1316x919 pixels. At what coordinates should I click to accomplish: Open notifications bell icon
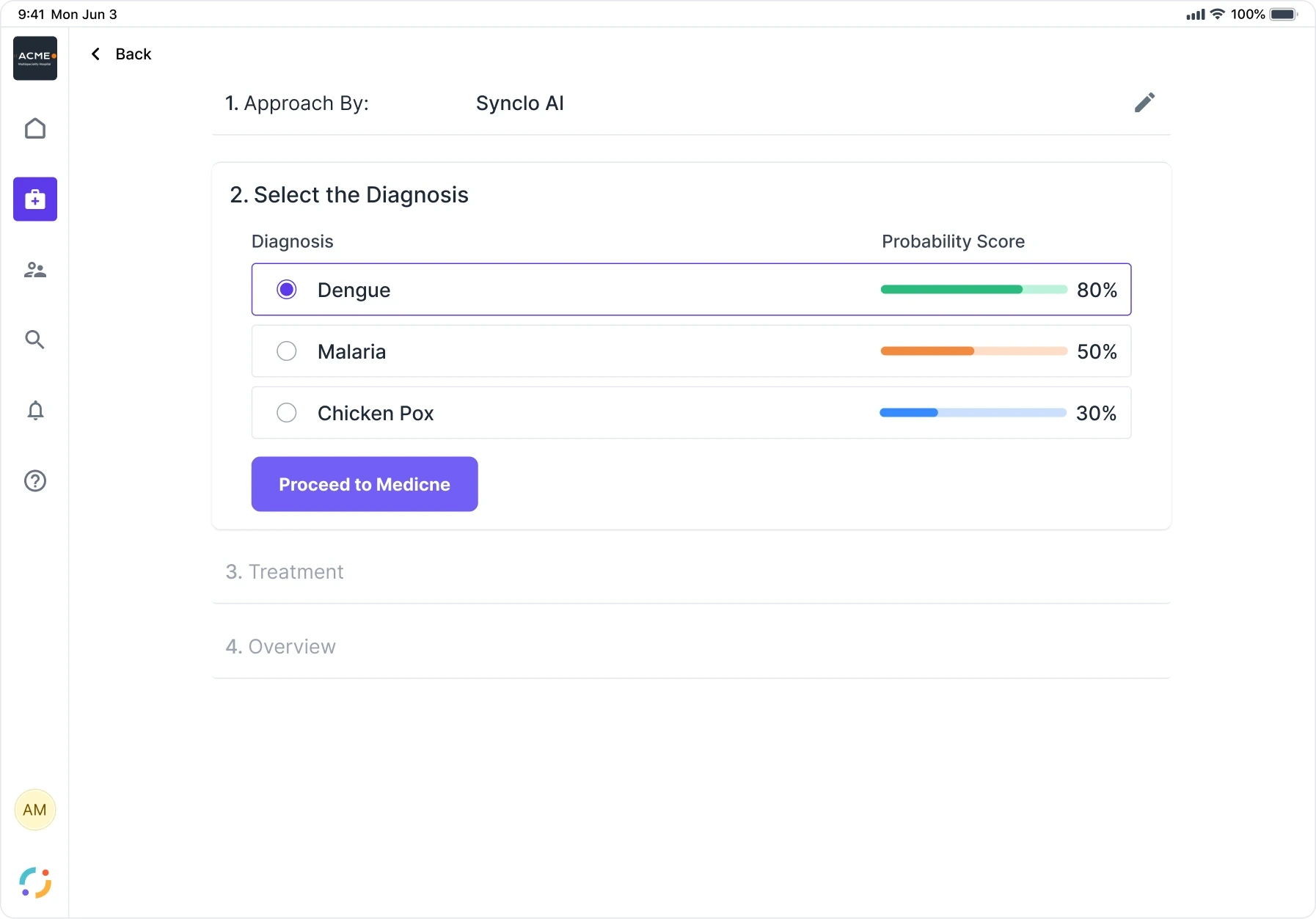35,410
